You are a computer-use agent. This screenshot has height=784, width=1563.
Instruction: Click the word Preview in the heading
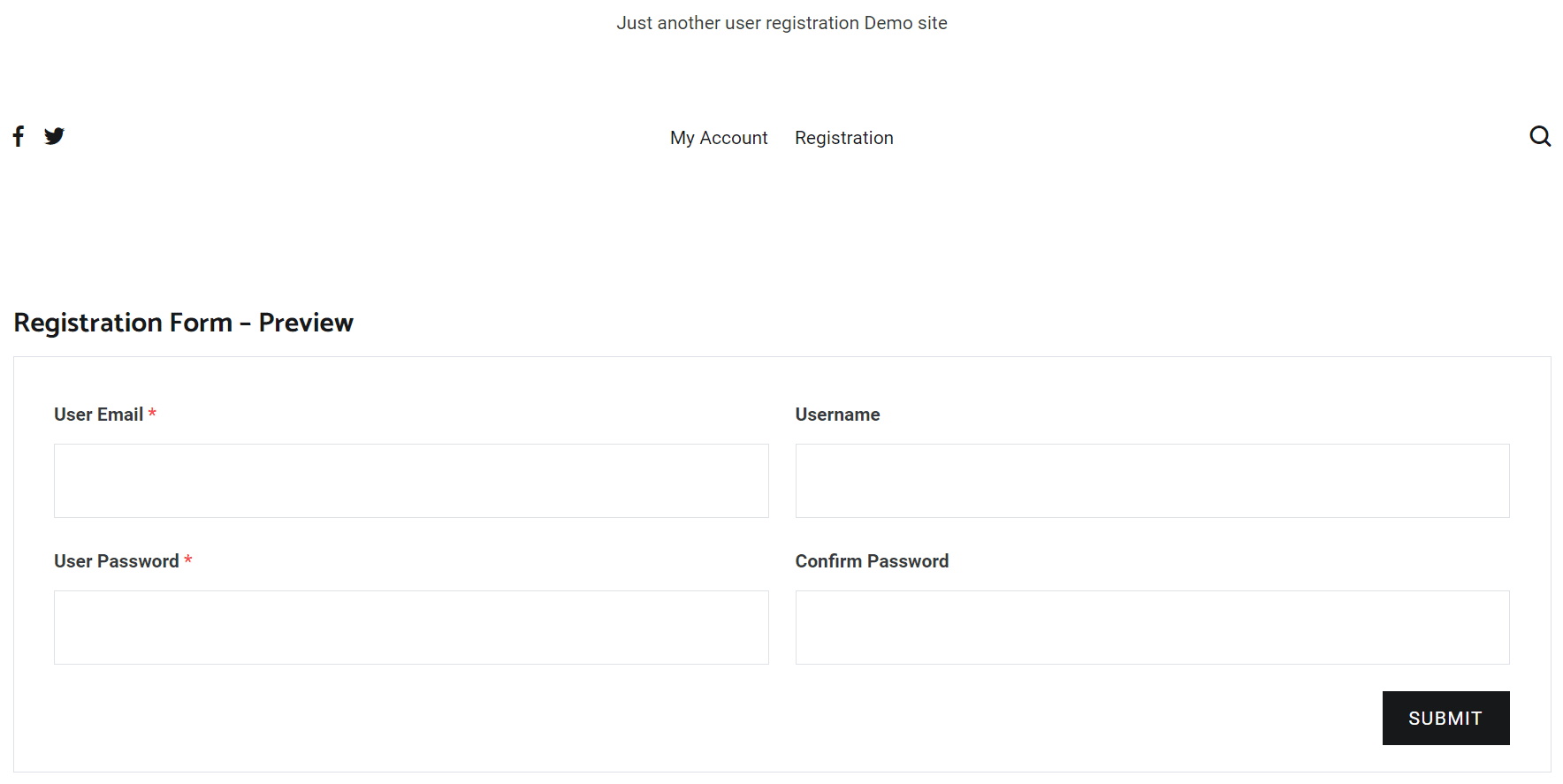[306, 323]
